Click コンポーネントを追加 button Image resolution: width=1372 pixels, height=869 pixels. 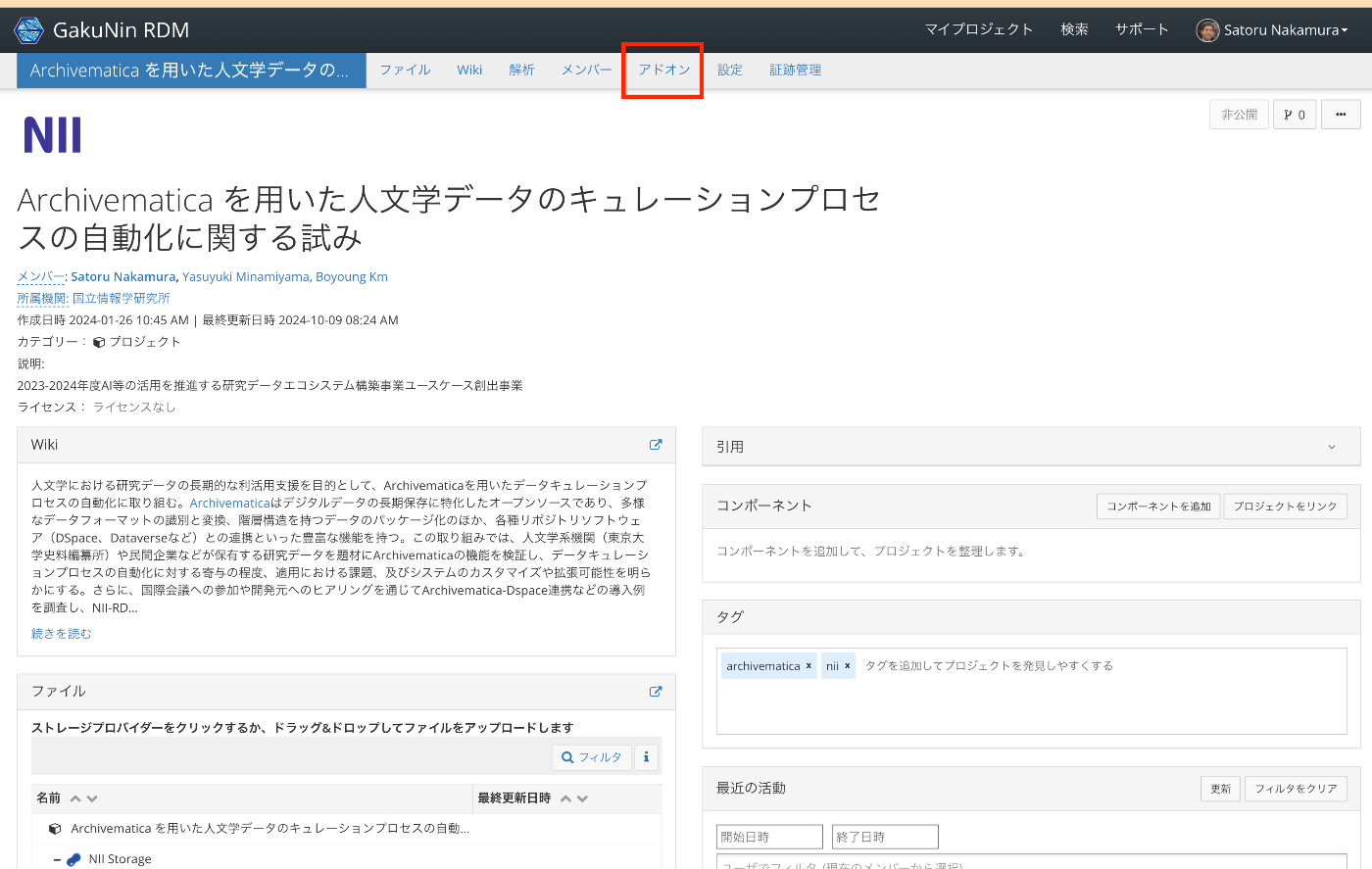[1158, 507]
